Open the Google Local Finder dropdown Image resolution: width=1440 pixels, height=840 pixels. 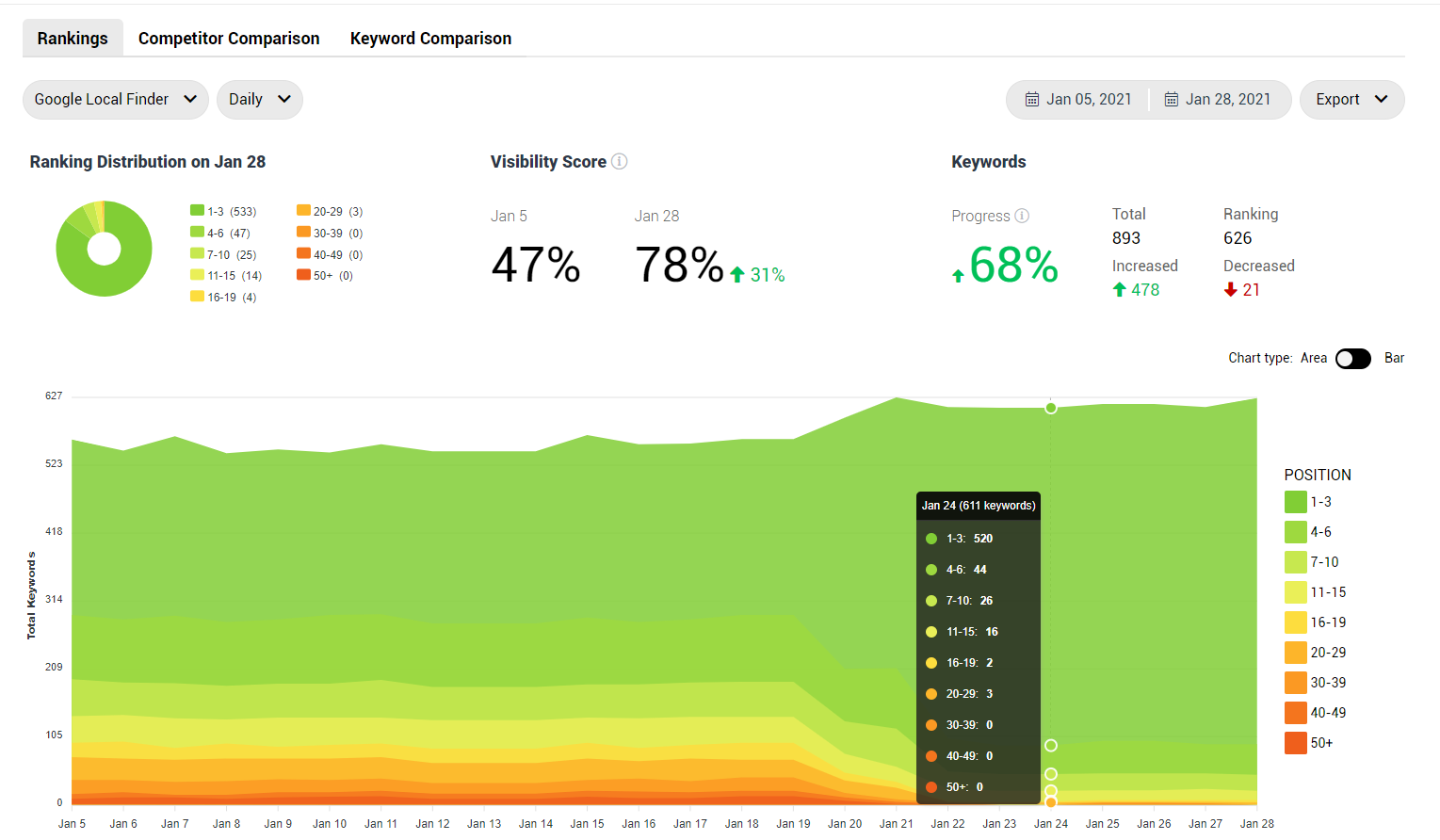pos(116,100)
